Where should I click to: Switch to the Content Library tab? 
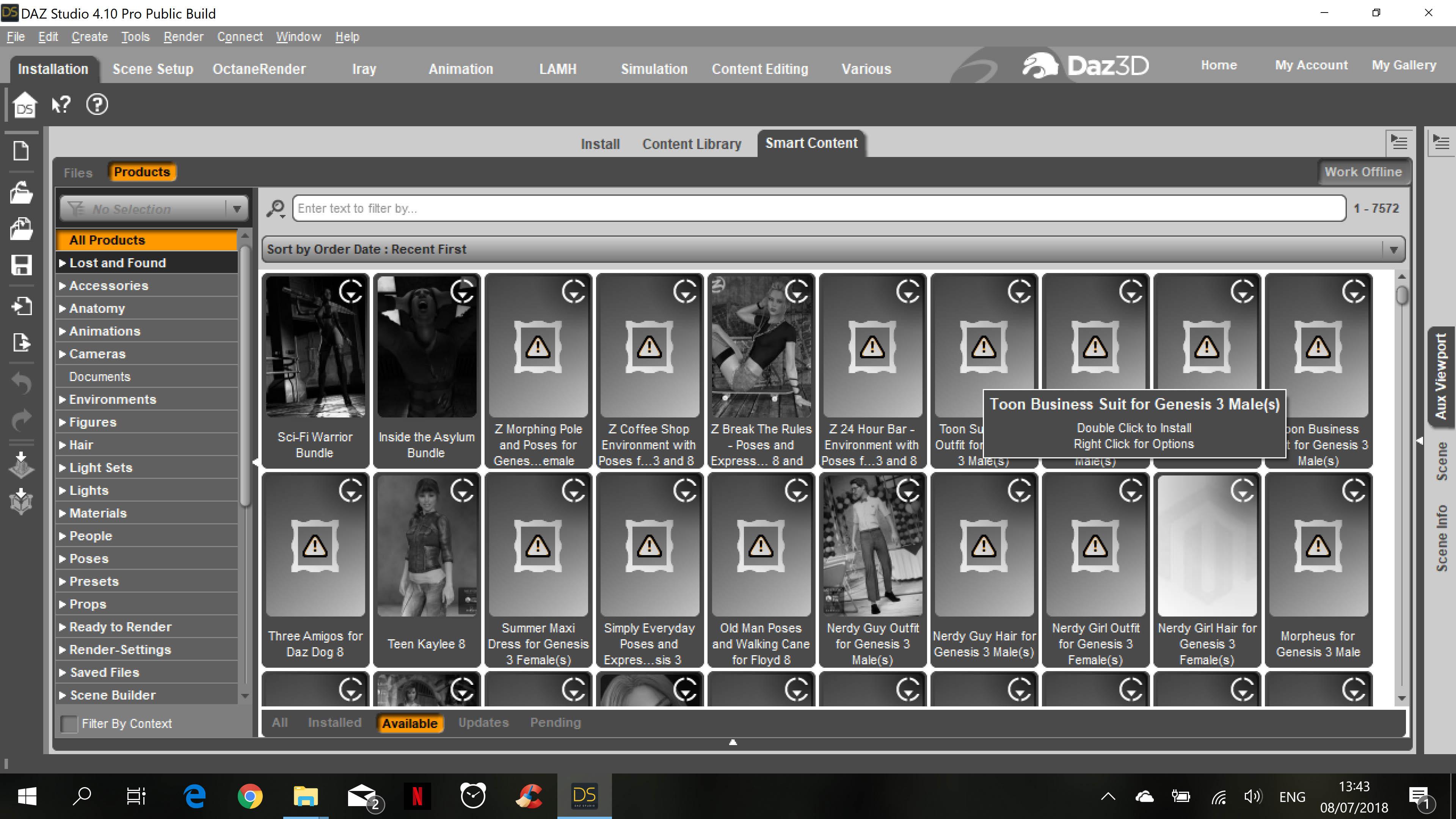pyautogui.click(x=691, y=144)
